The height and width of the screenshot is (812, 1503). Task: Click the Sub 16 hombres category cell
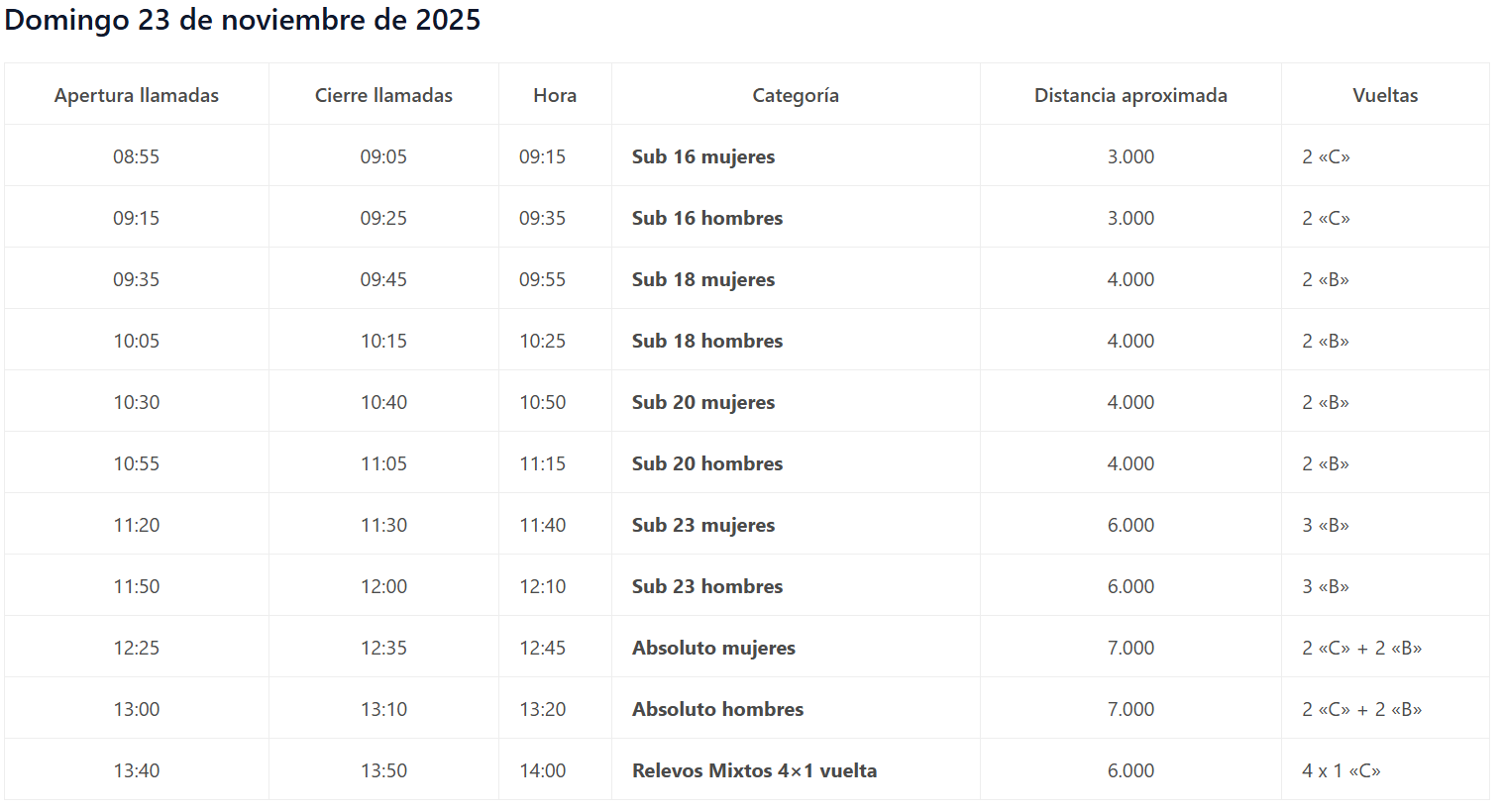pos(707,219)
